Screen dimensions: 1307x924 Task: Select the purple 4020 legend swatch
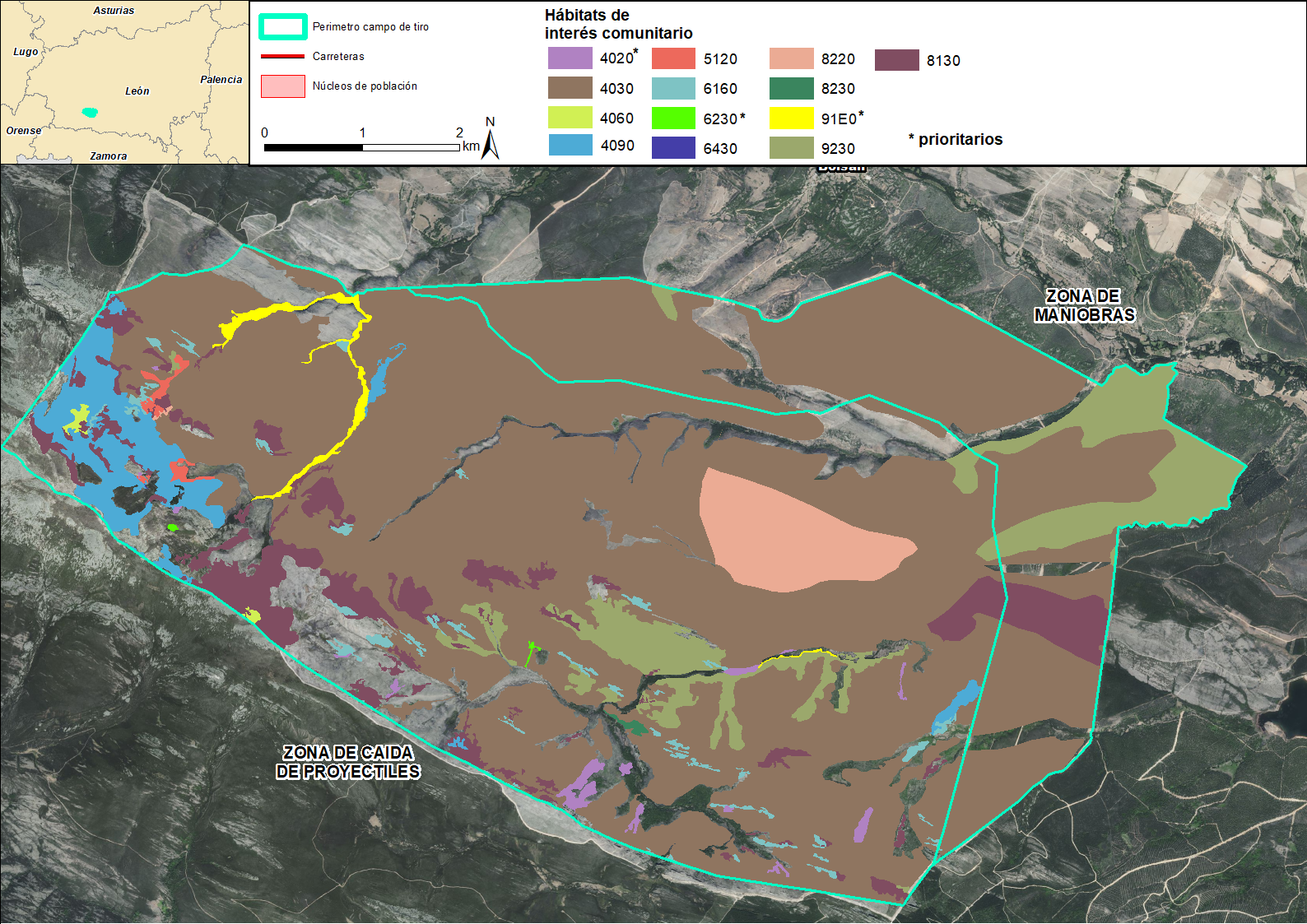[x=570, y=58]
